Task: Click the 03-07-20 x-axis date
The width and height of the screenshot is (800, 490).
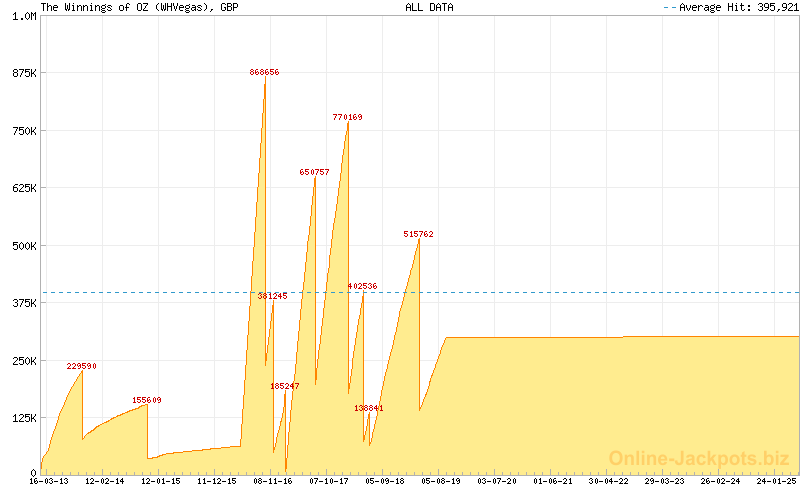Action: coord(497,481)
